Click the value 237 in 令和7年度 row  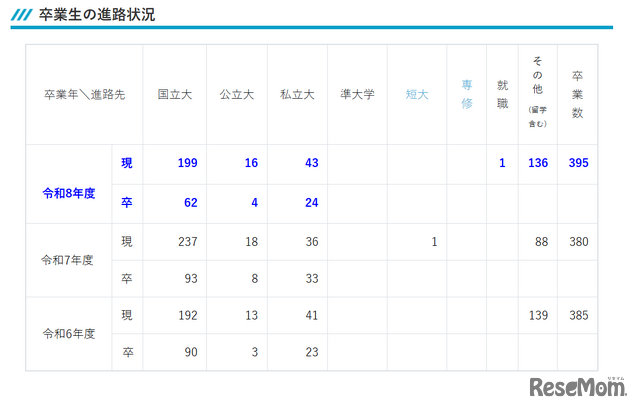188,242
